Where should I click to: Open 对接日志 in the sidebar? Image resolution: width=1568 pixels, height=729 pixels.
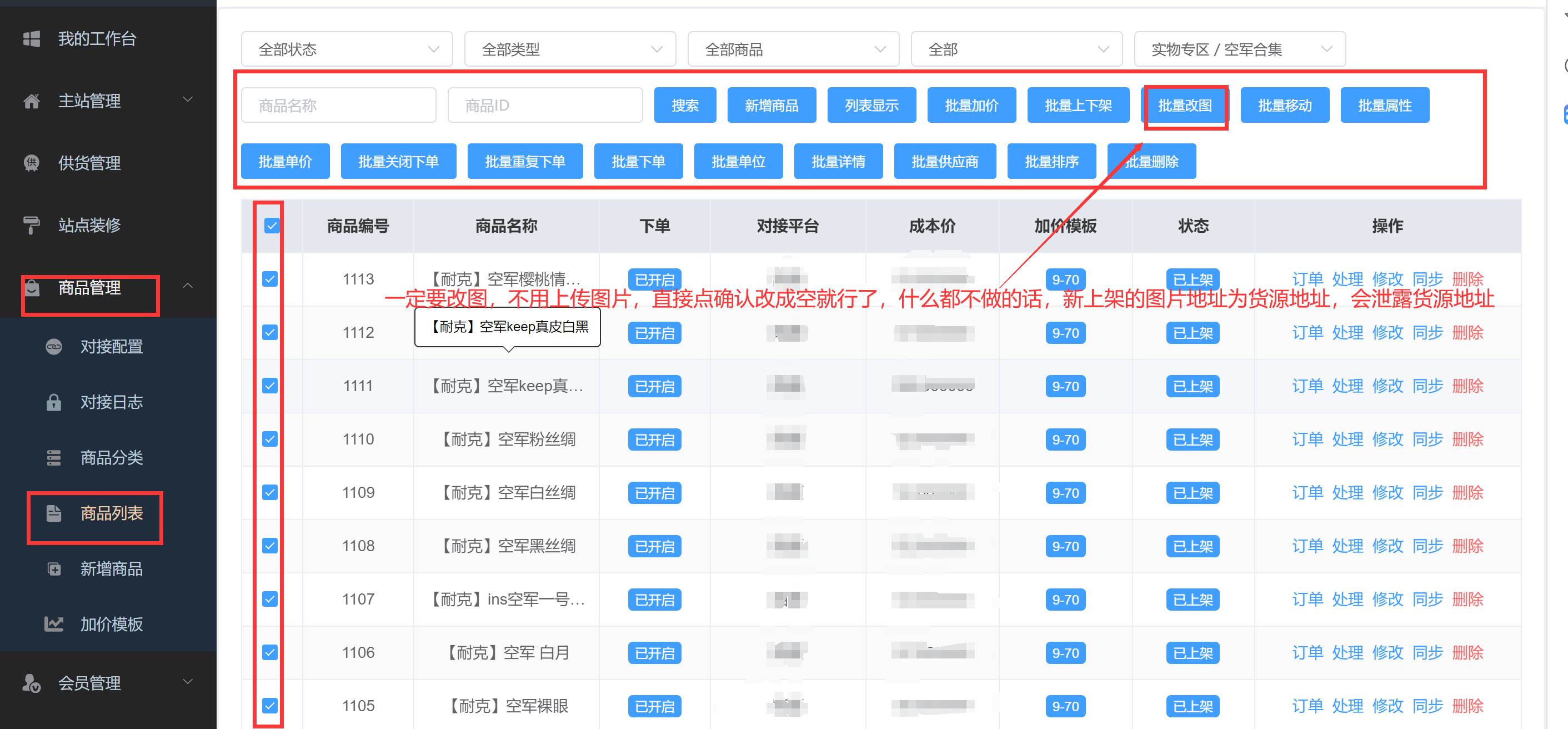[x=112, y=402]
